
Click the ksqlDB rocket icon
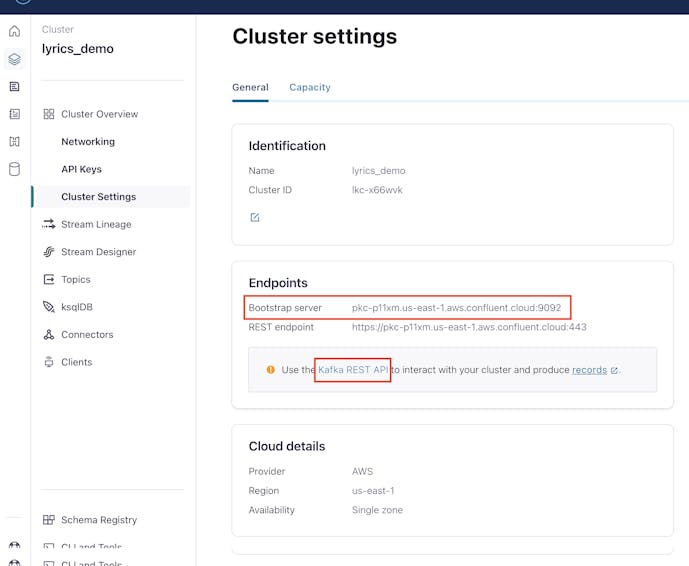point(49,307)
